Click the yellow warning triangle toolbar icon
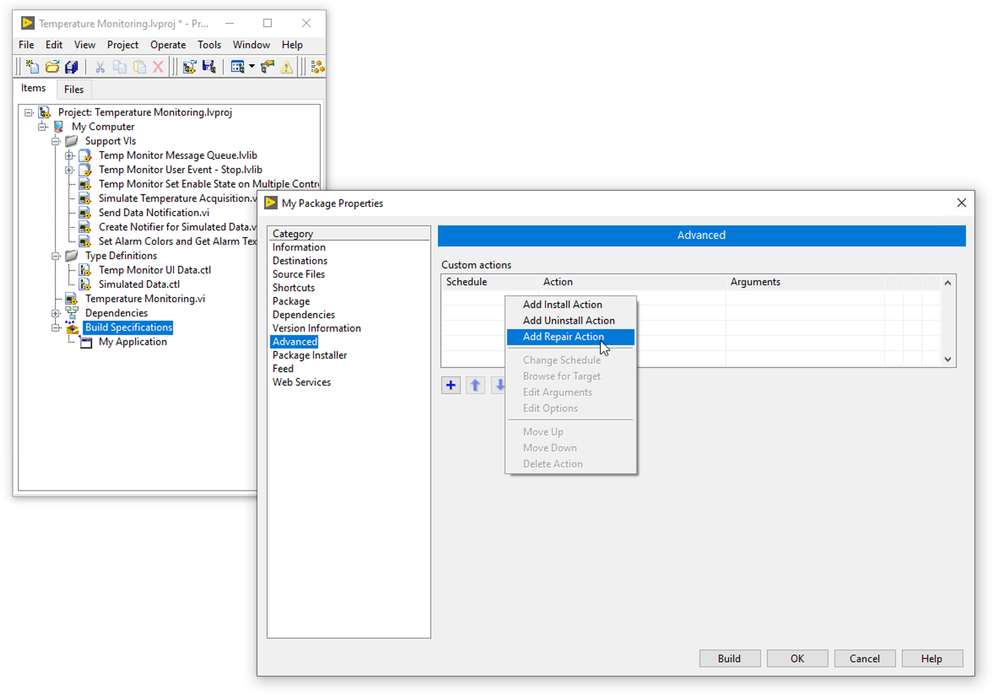The image size is (999, 697). 287,66
